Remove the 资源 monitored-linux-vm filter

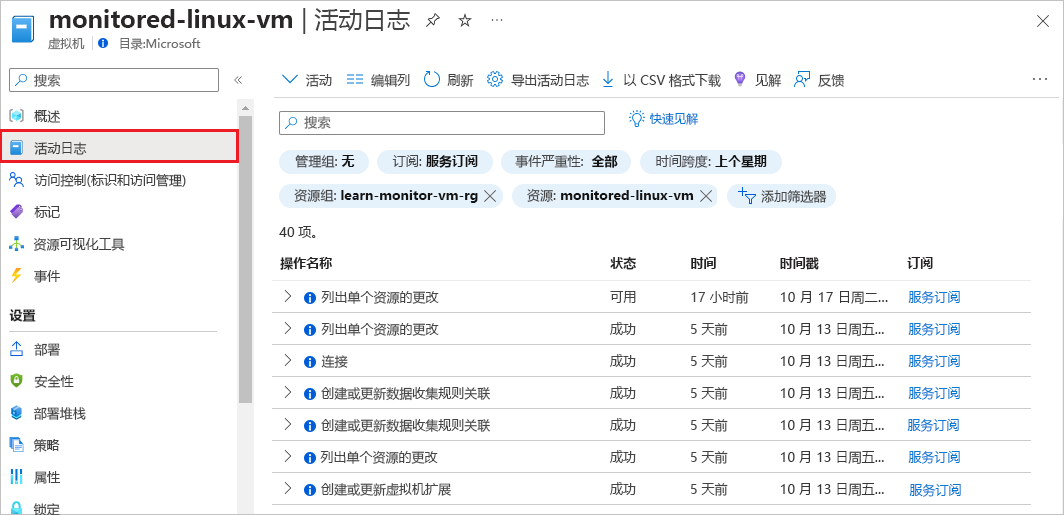click(x=706, y=196)
